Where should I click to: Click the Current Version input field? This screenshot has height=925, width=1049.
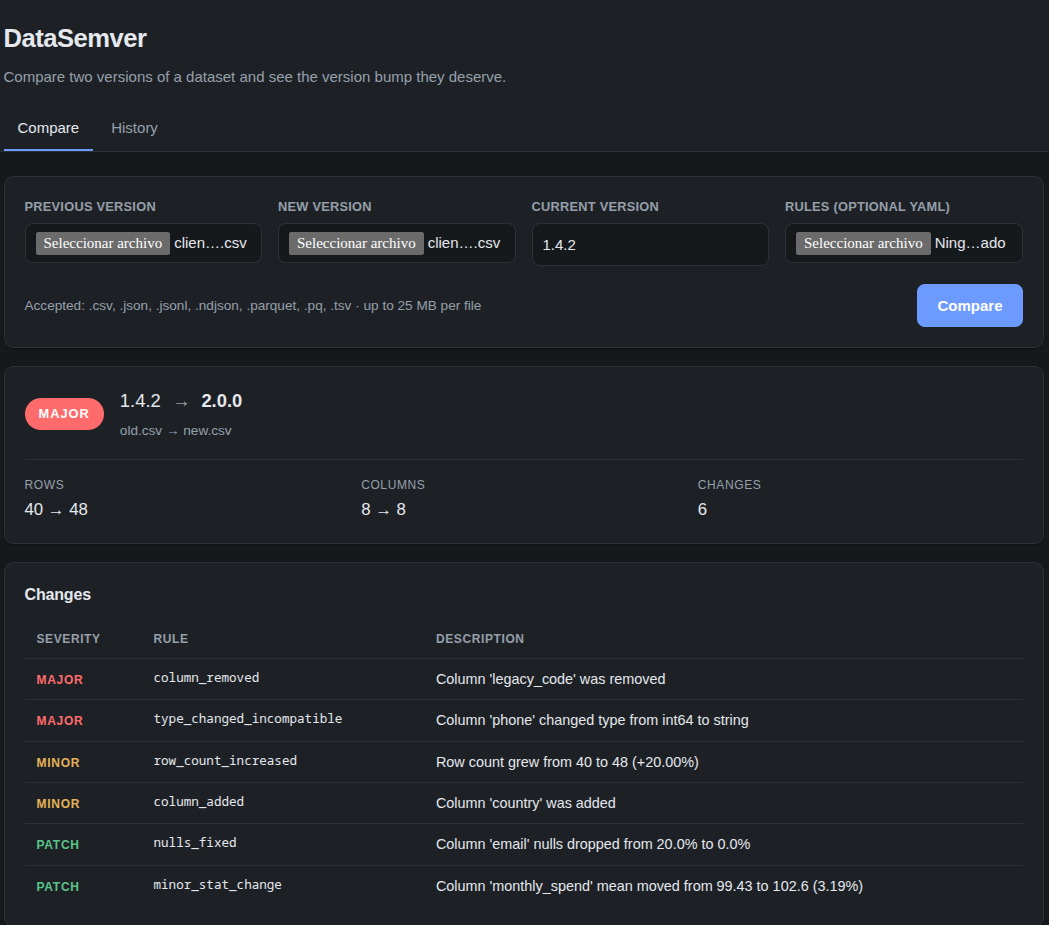(x=650, y=245)
